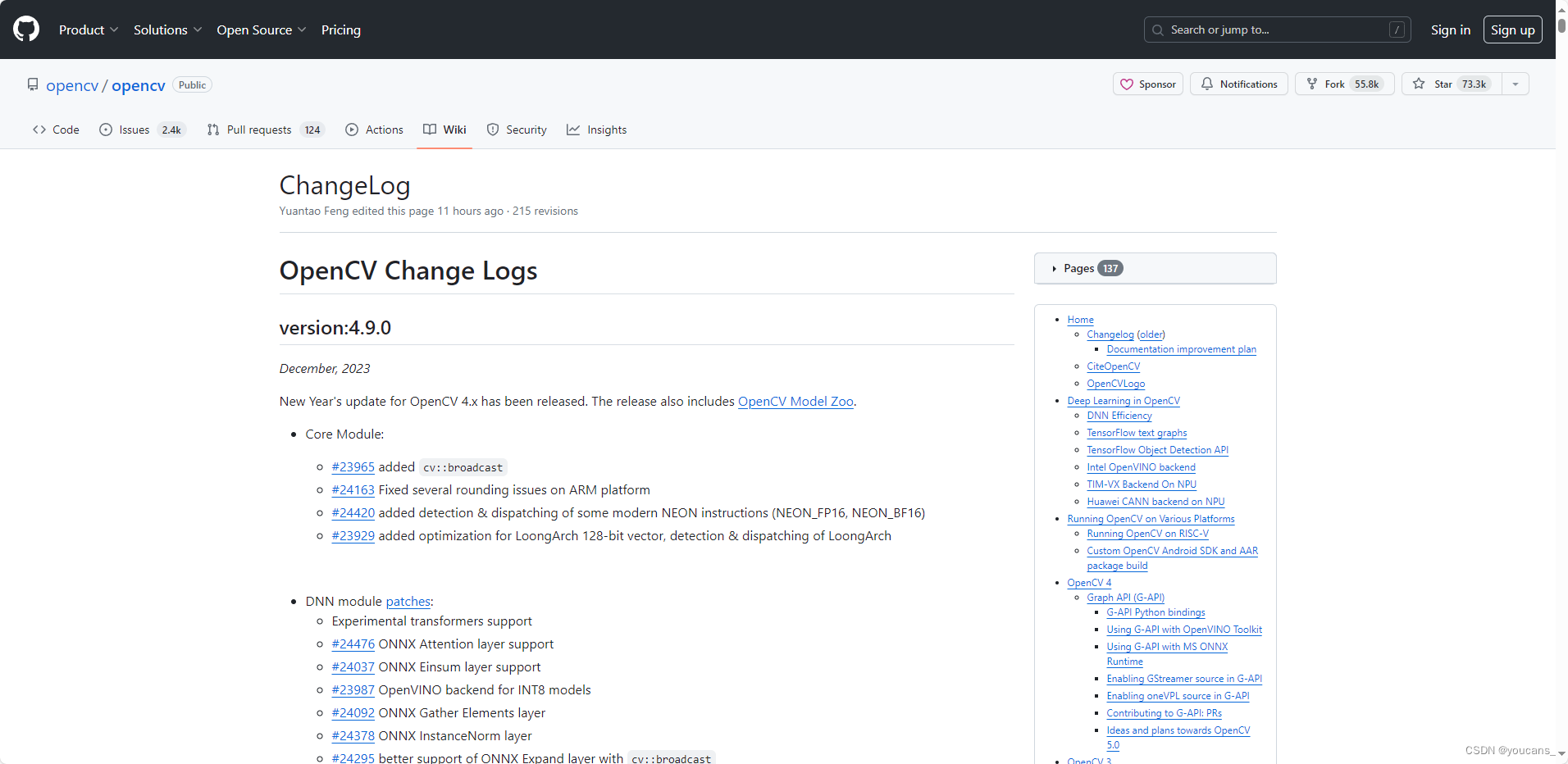
Task: Open the star lists dropdown arrow
Action: click(x=1516, y=84)
